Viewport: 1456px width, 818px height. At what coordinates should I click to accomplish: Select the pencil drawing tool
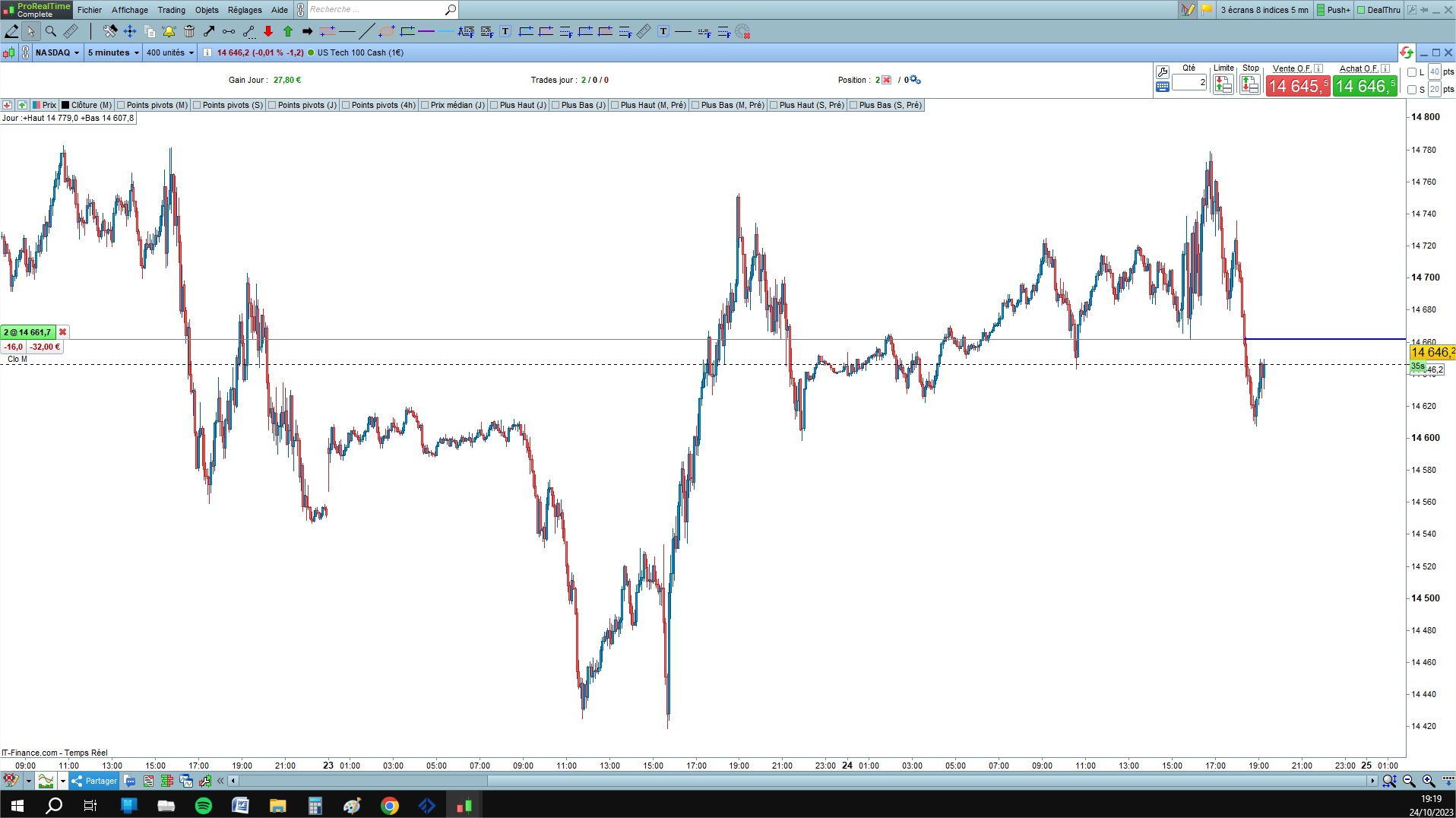tap(11, 31)
